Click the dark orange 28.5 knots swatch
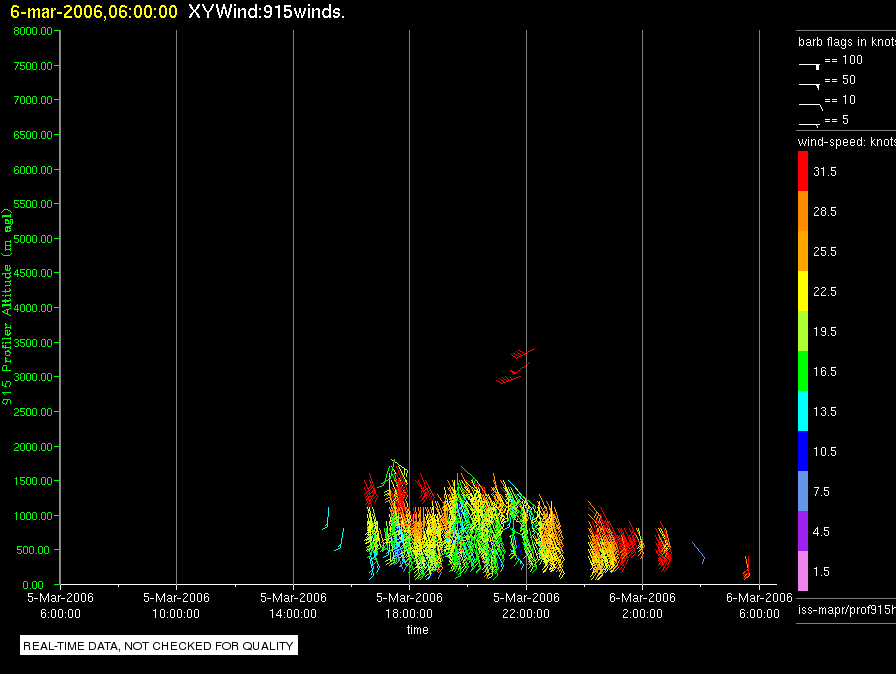 click(803, 211)
